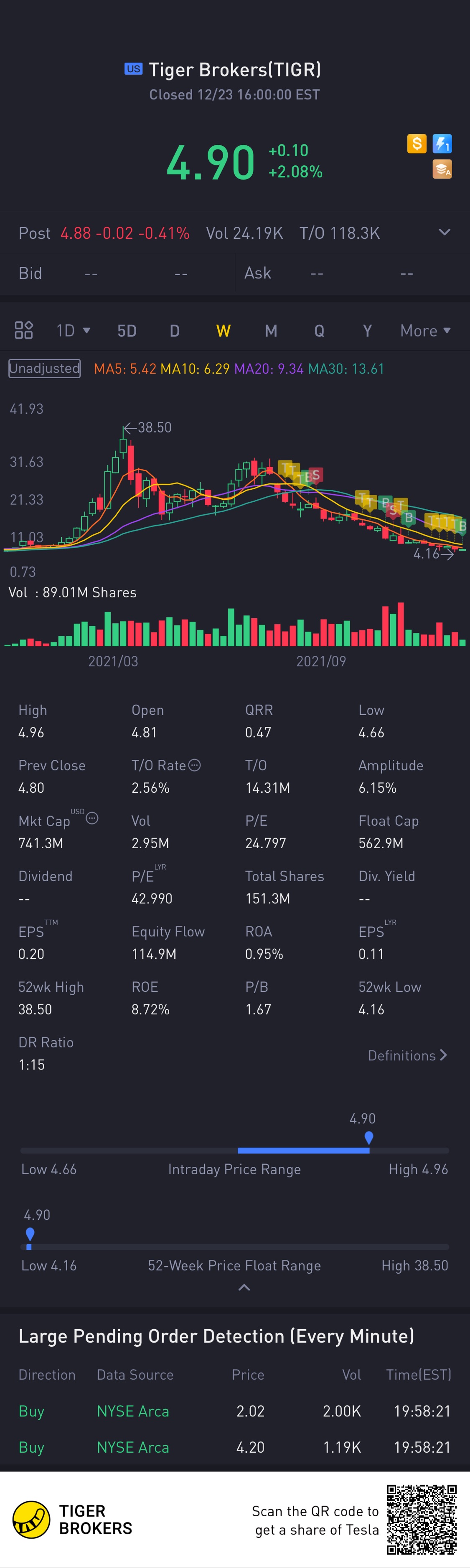Tap the info icon beside T/O Rate
This screenshot has height=1568, width=470.
(x=195, y=765)
